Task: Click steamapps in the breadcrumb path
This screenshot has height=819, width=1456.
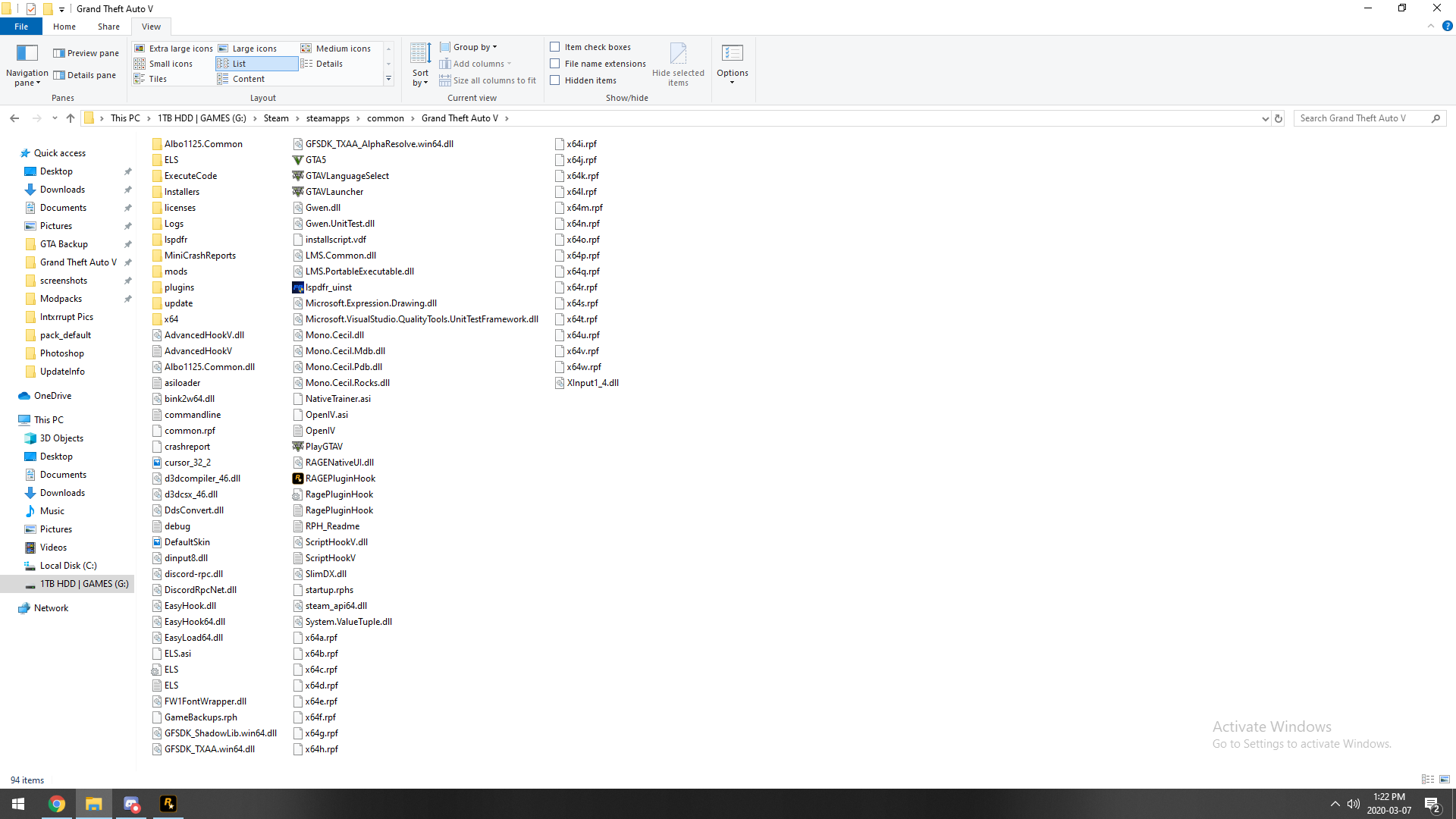Action: pos(328,118)
